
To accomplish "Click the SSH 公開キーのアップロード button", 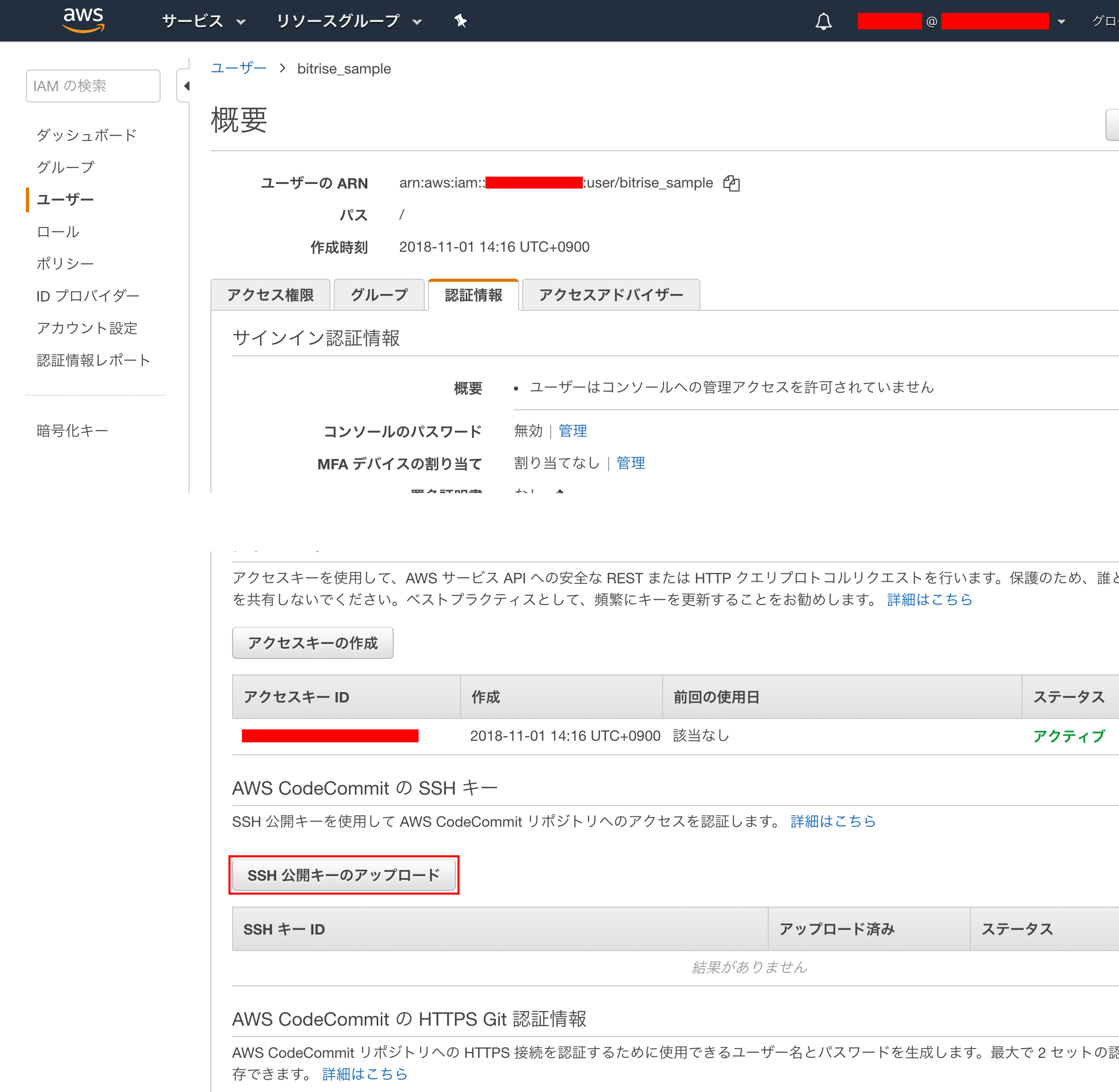I will coord(343,875).
